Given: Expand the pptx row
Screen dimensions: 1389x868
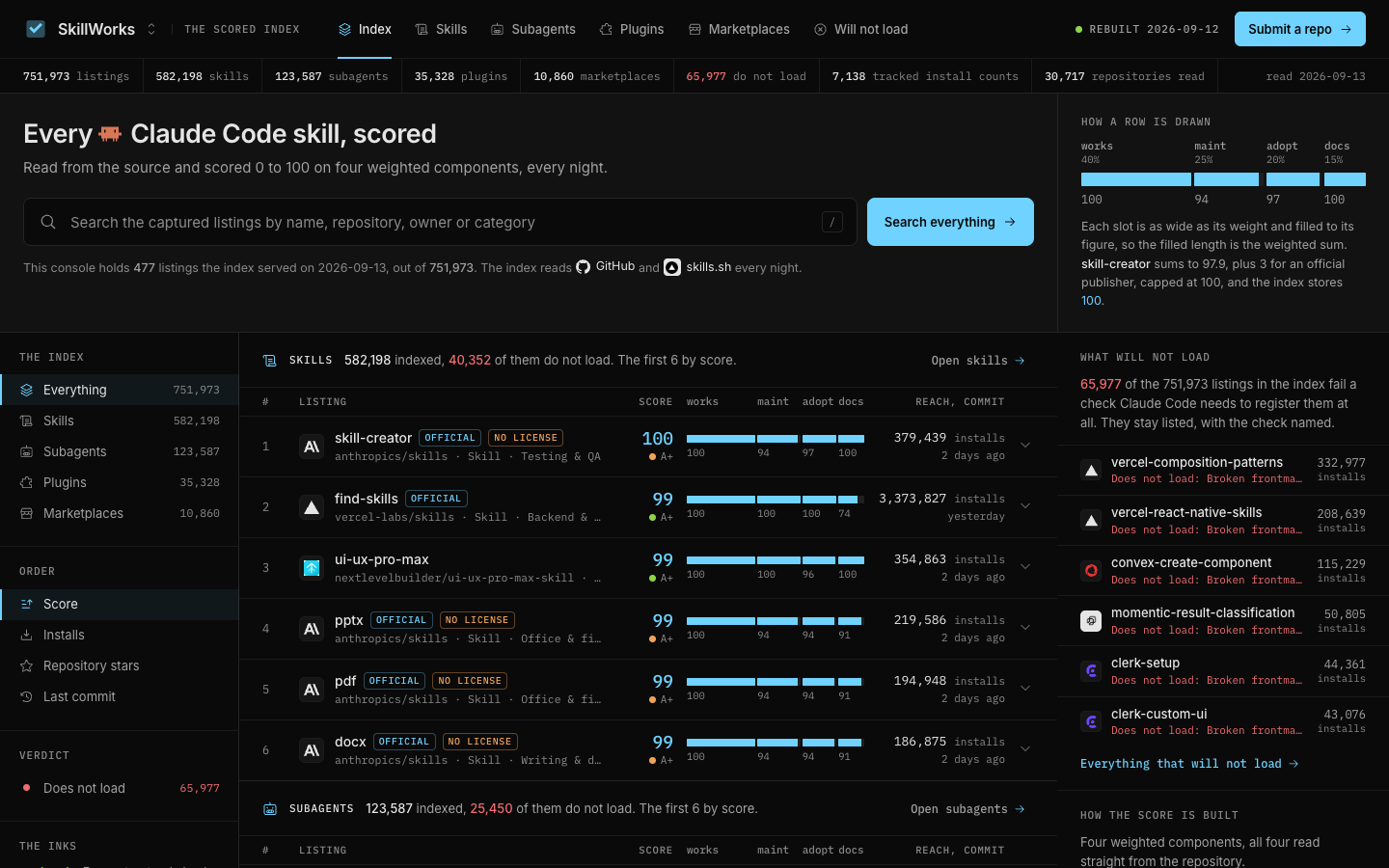Looking at the screenshot, I should (1025, 628).
